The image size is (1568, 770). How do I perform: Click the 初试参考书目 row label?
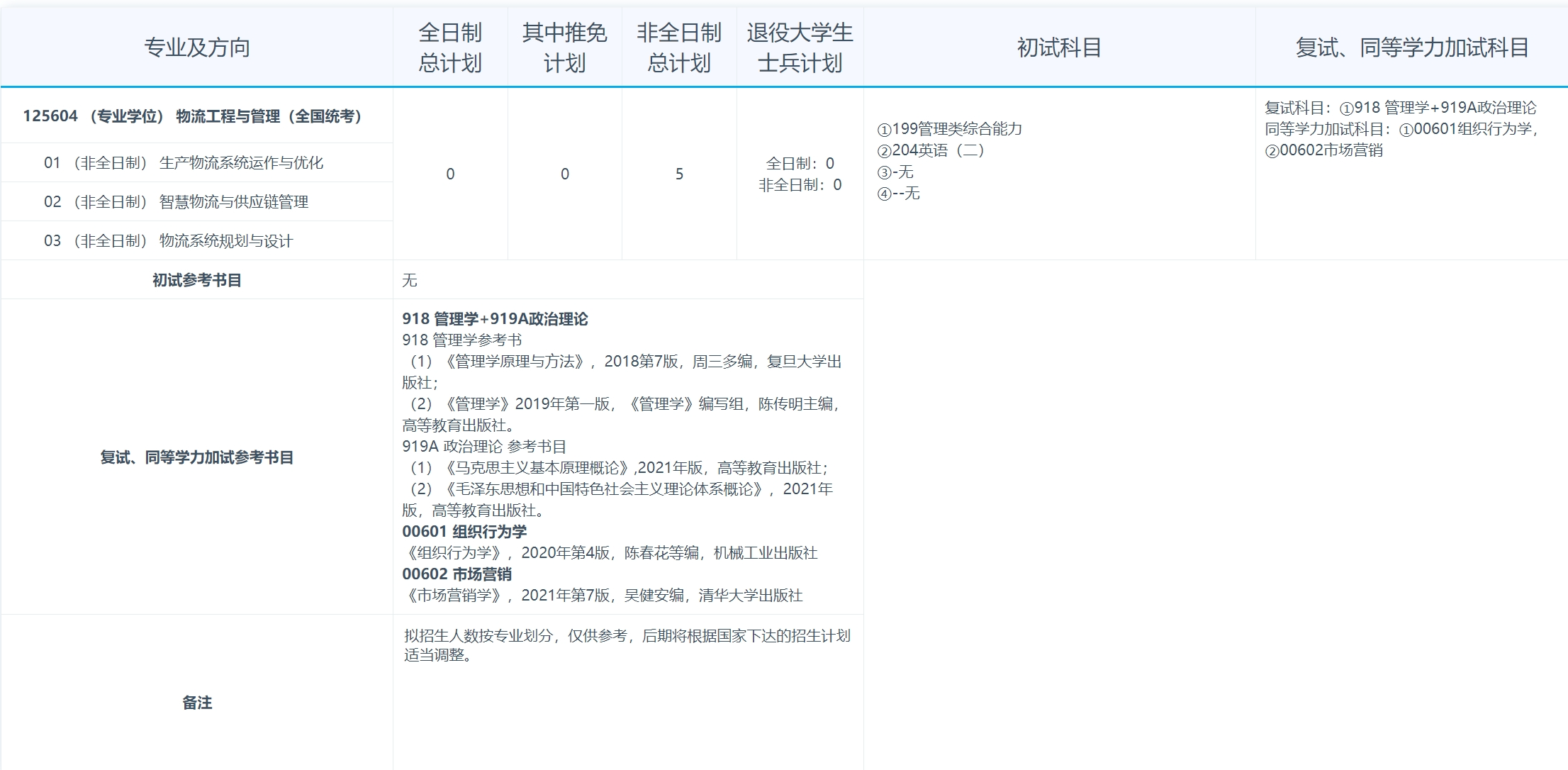[197, 279]
